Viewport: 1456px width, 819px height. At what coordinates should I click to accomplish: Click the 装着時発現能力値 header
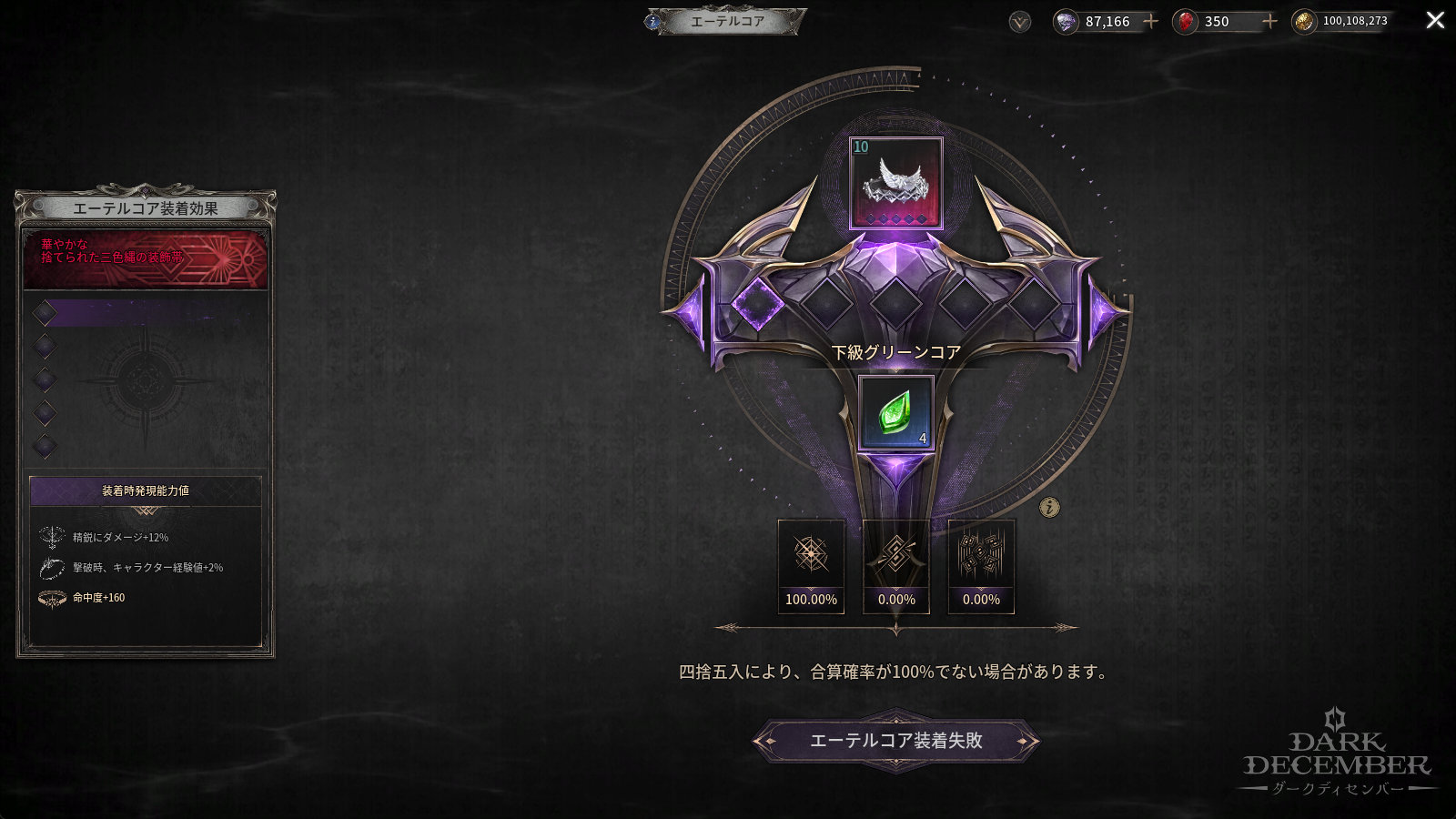(x=146, y=490)
